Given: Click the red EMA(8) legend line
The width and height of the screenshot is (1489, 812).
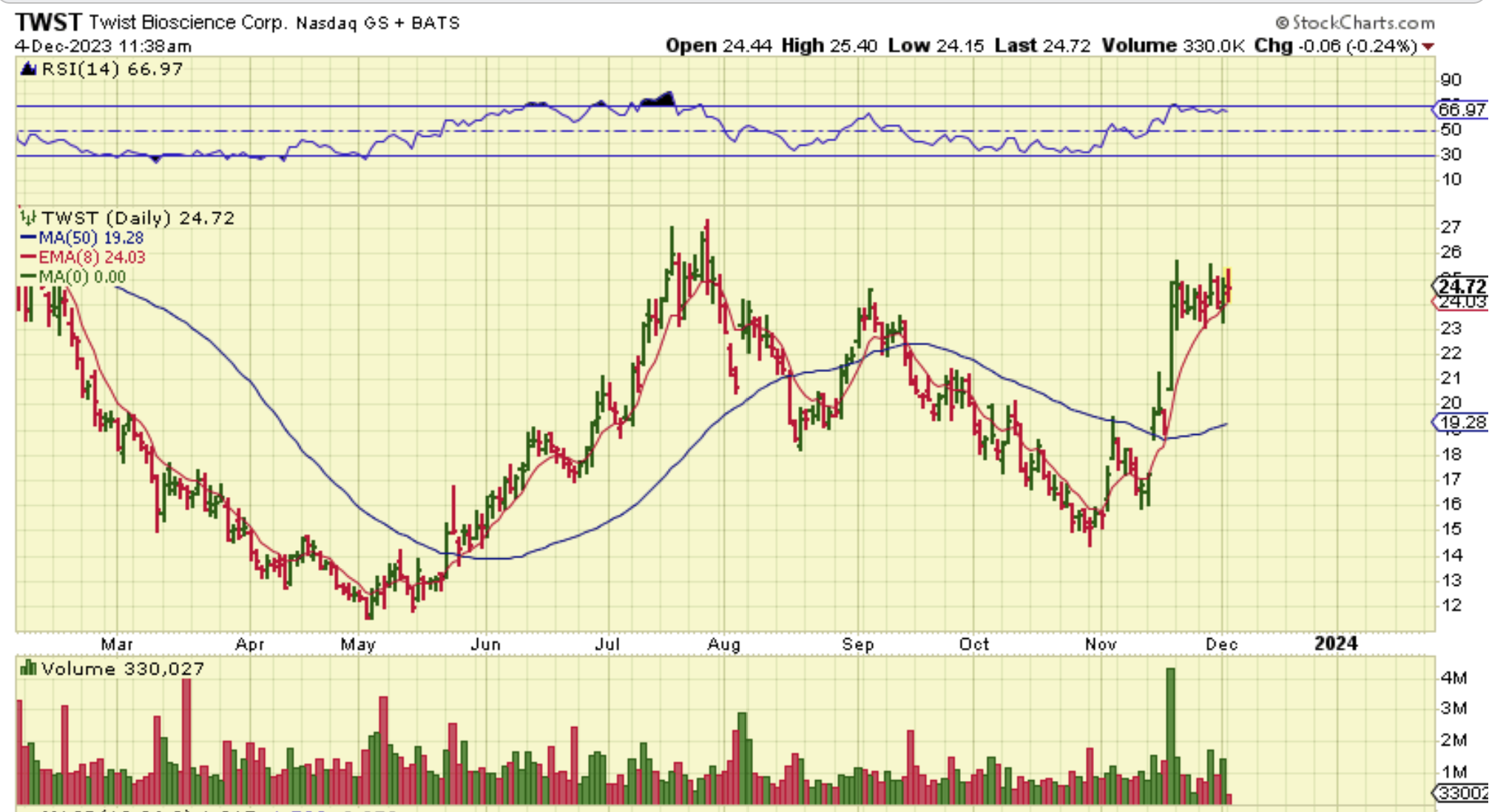Looking at the screenshot, I should point(28,257).
